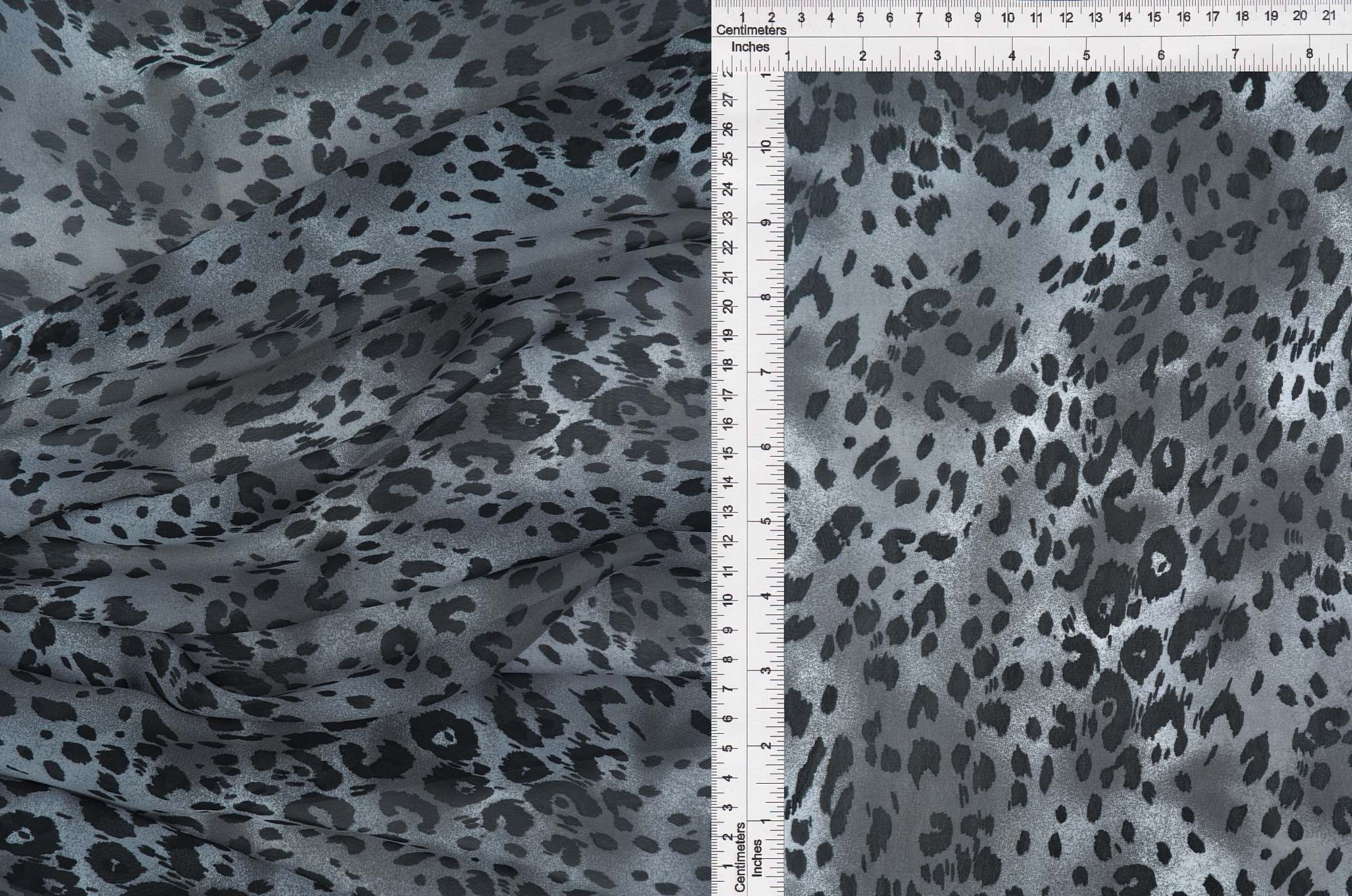
Task: Click the number 5 on the horizontal inch ruler
Action: pyautogui.click(x=1086, y=55)
